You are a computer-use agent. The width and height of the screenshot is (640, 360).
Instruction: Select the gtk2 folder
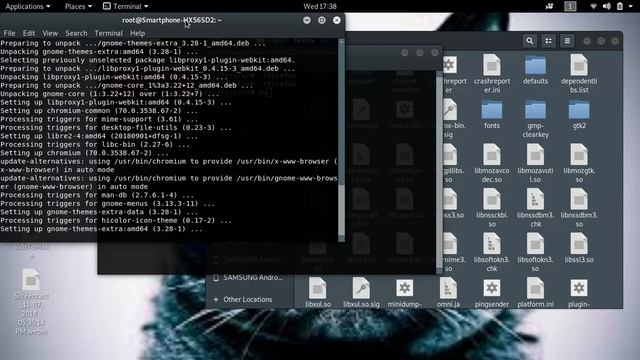[579, 114]
